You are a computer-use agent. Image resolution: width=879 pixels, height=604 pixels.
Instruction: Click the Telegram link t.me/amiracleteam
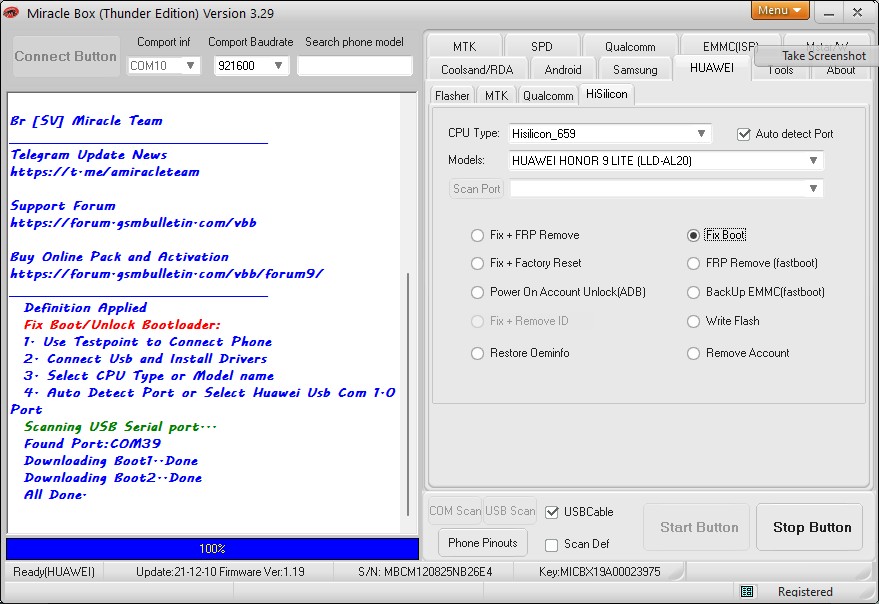pos(105,172)
